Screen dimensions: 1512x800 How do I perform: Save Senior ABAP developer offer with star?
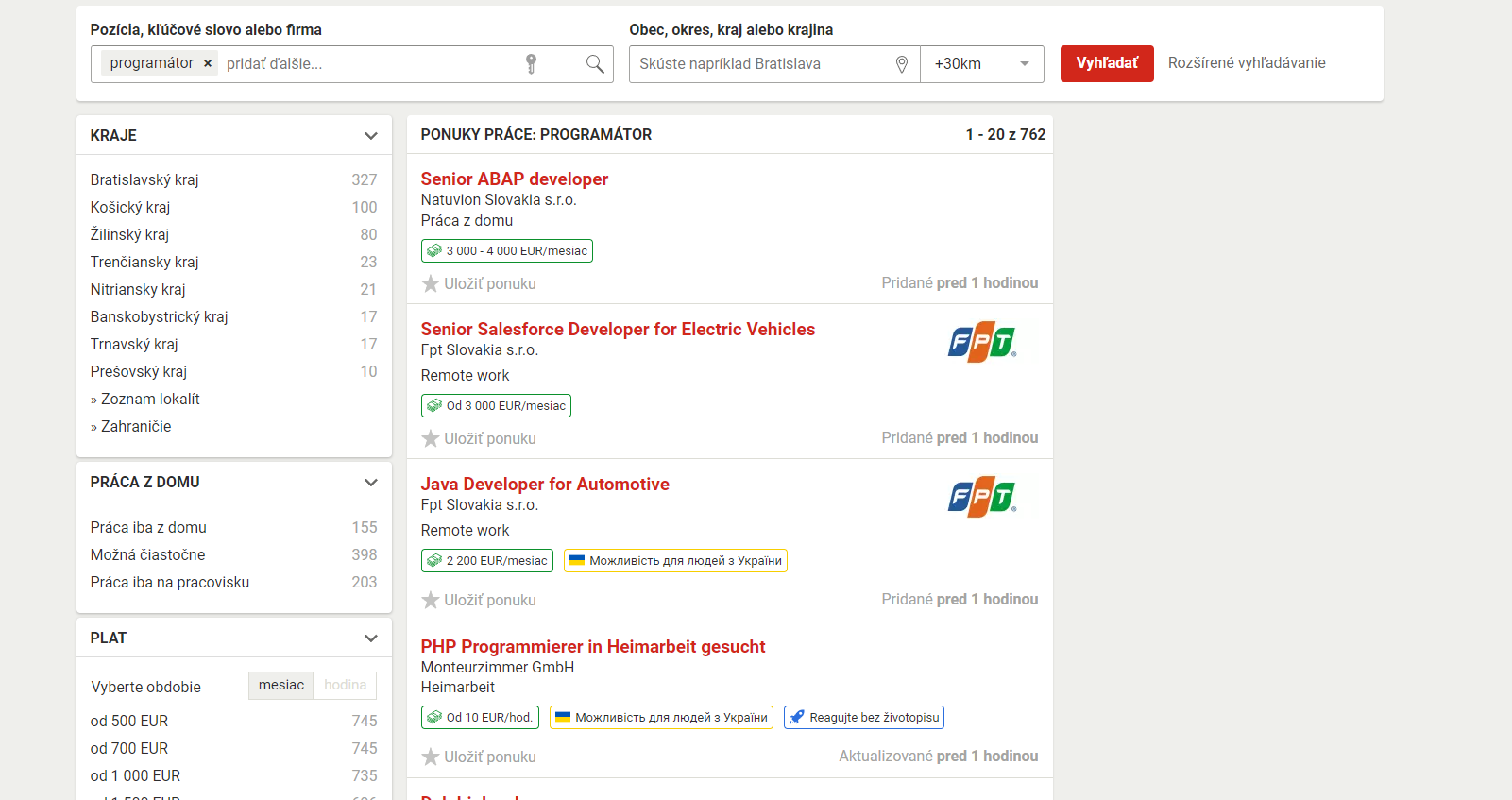click(x=431, y=283)
